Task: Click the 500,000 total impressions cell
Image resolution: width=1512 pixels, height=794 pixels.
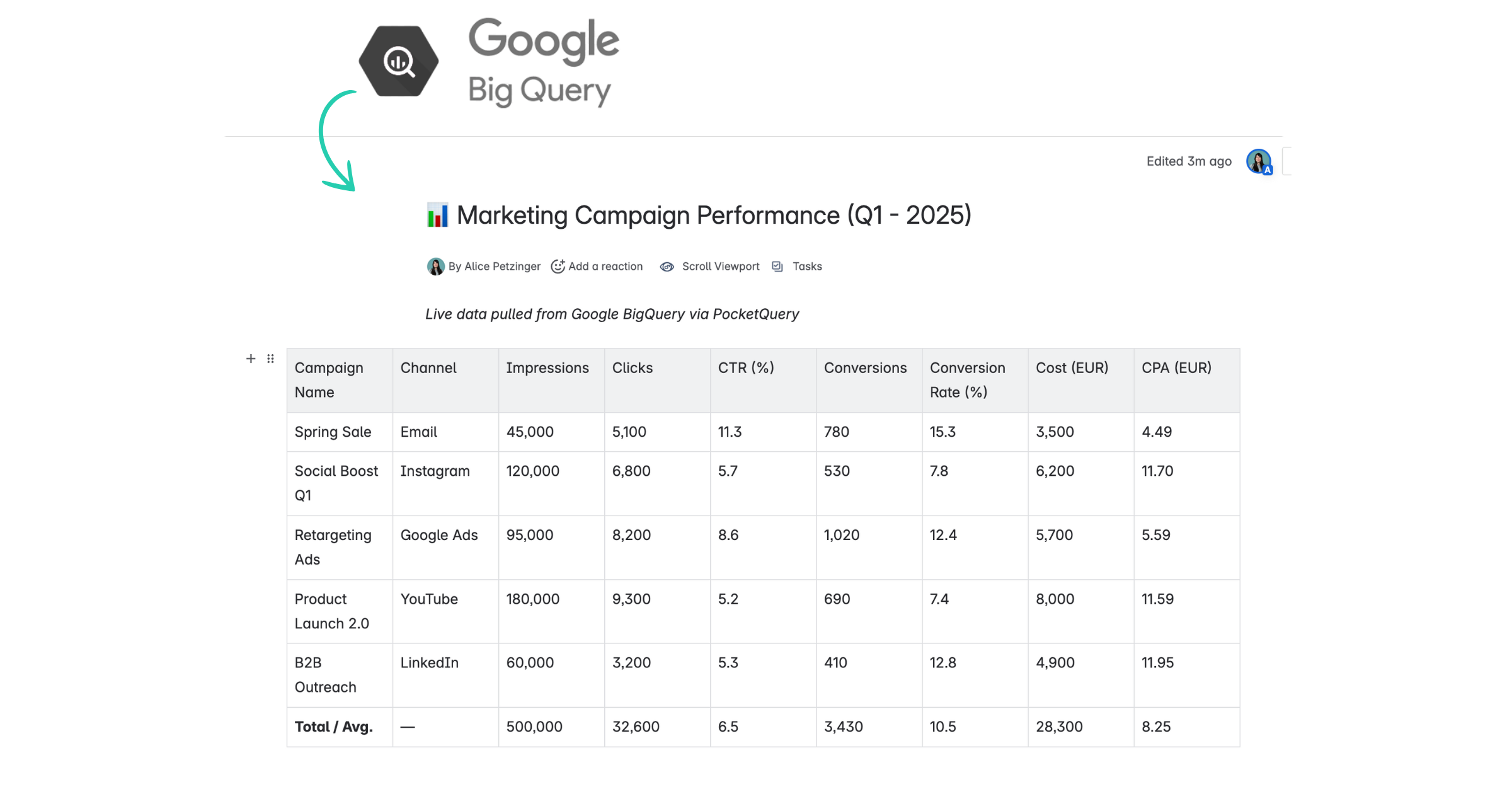Action: point(551,727)
